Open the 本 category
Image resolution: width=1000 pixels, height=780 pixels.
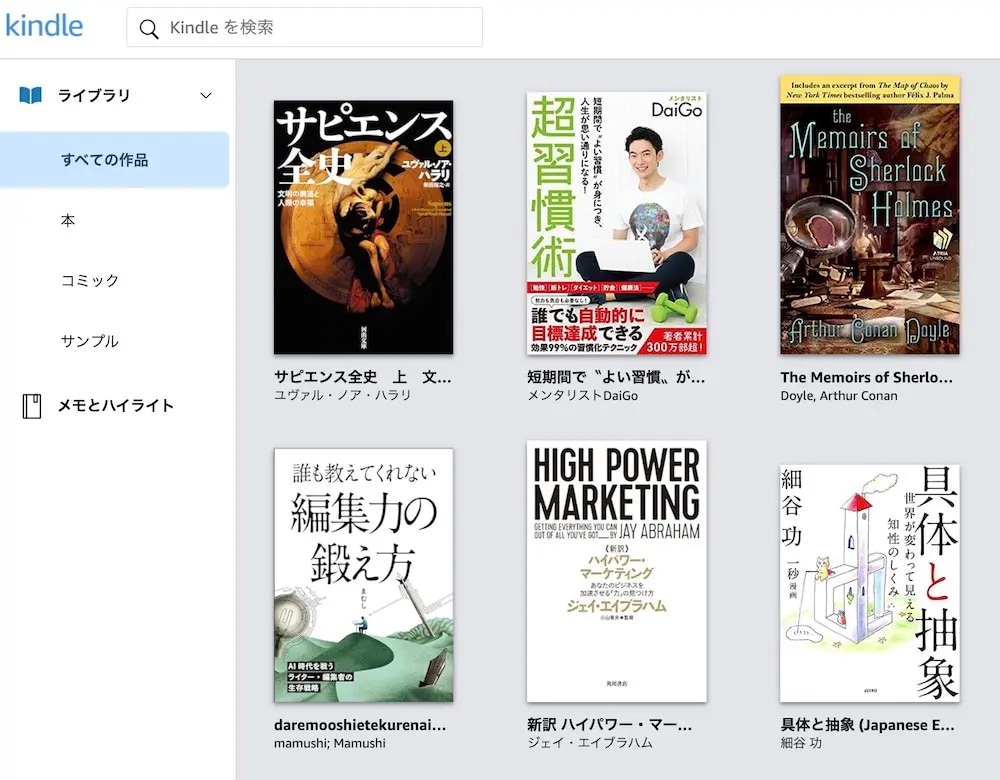pos(68,221)
